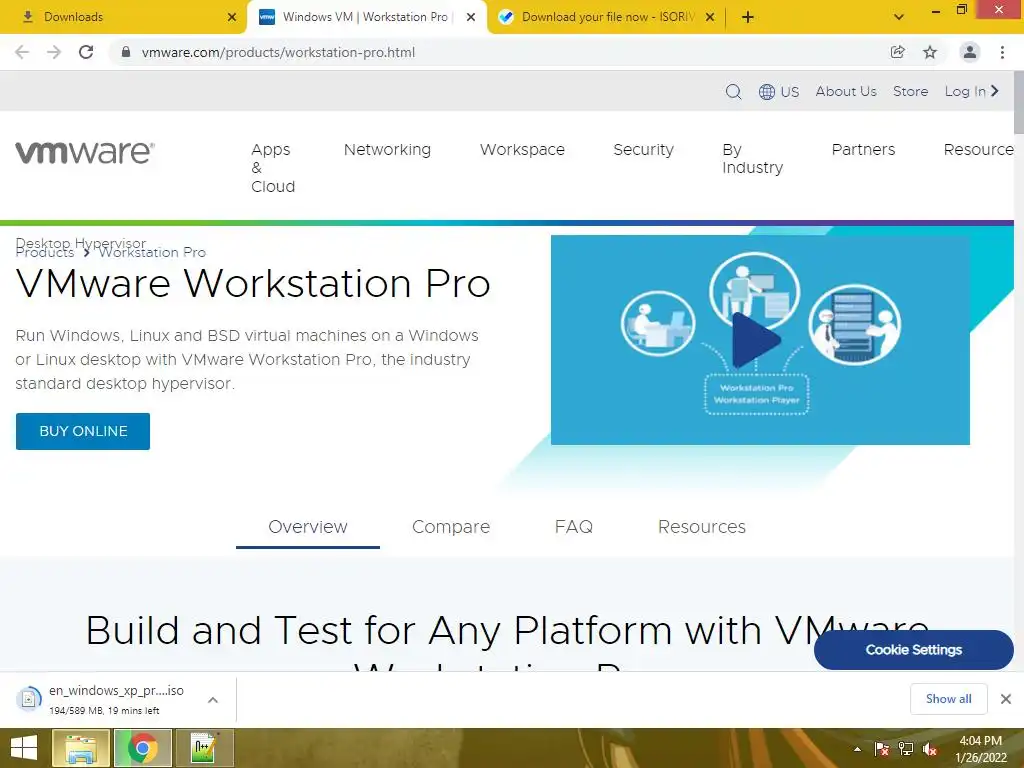Show hidden system tray icons

[857, 749]
